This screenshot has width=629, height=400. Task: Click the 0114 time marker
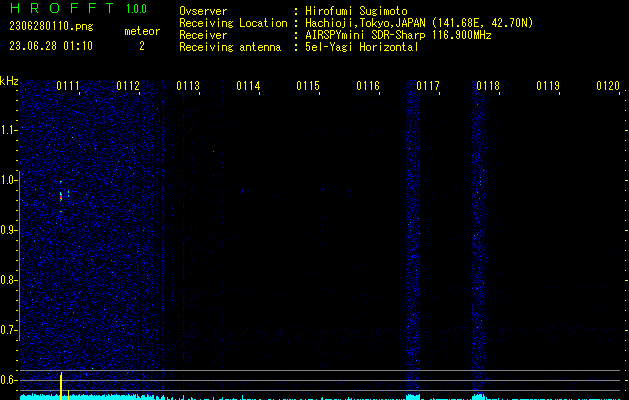(248, 86)
